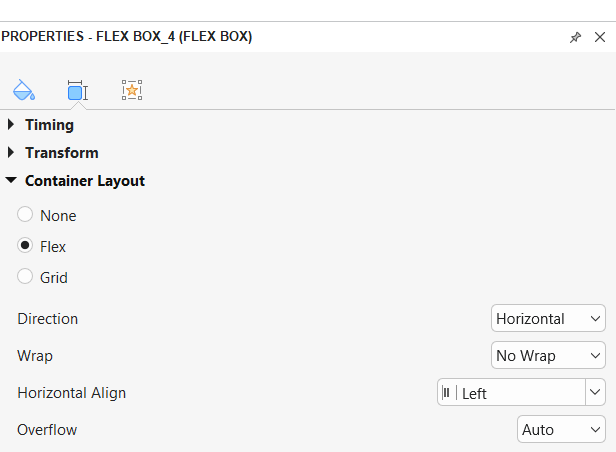Click the left-align icon in Horizontal Align

(446, 393)
